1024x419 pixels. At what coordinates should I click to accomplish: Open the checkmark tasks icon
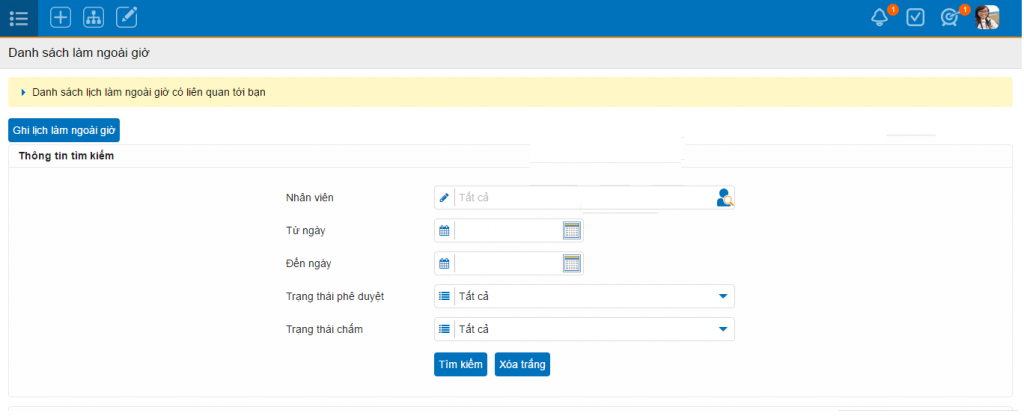tap(915, 17)
